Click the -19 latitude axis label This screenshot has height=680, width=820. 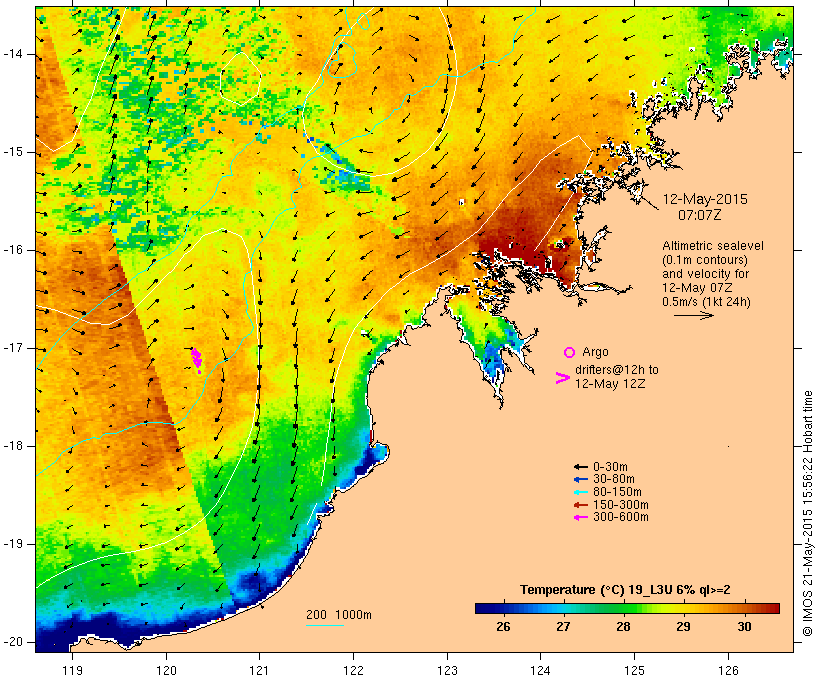click(x=12, y=544)
